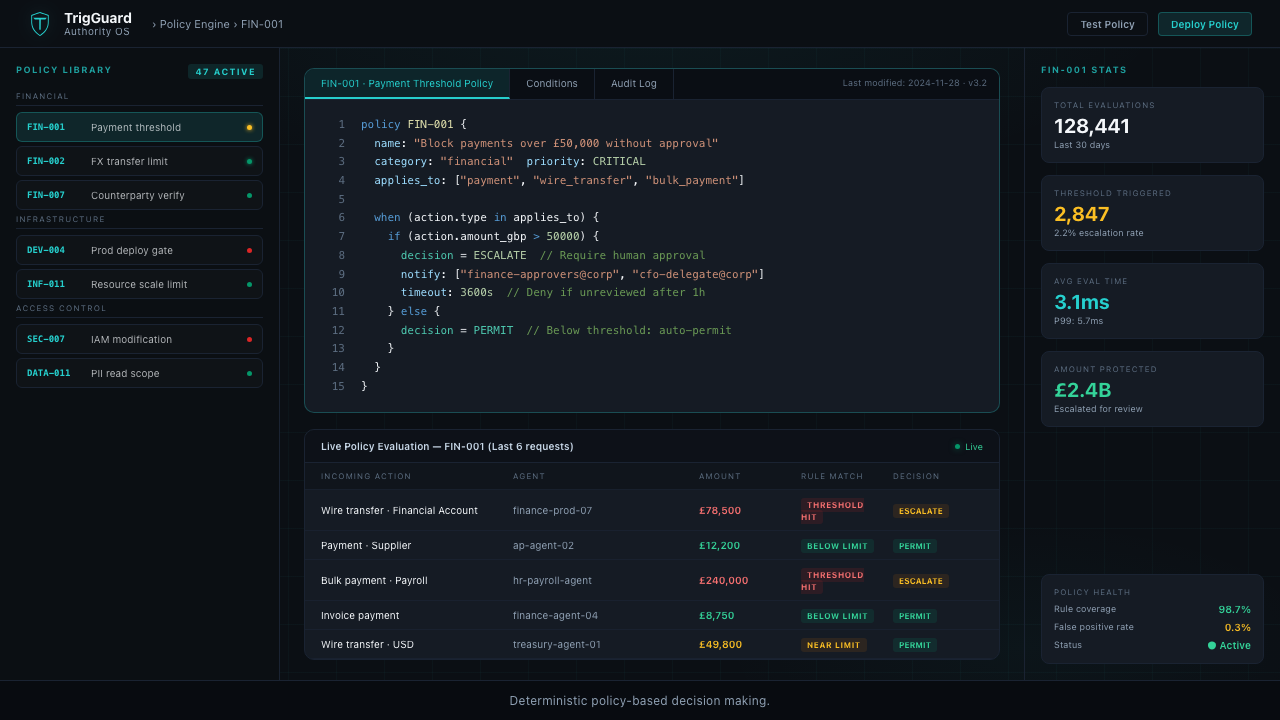Click ESCALATE badge in the £240,000 row
This screenshot has height=720, width=1280.
tap(921, 581)
